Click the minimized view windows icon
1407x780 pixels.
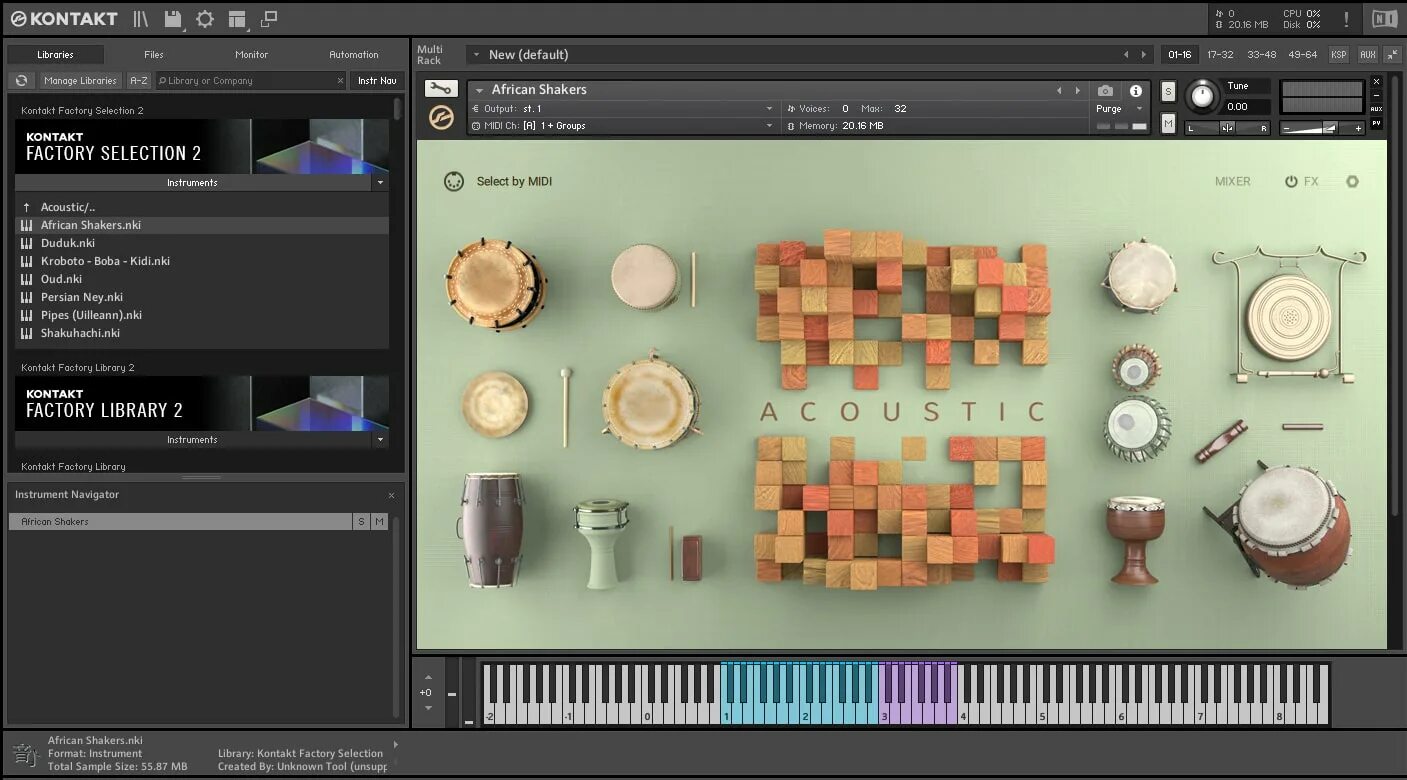click(x=268, y=19)
